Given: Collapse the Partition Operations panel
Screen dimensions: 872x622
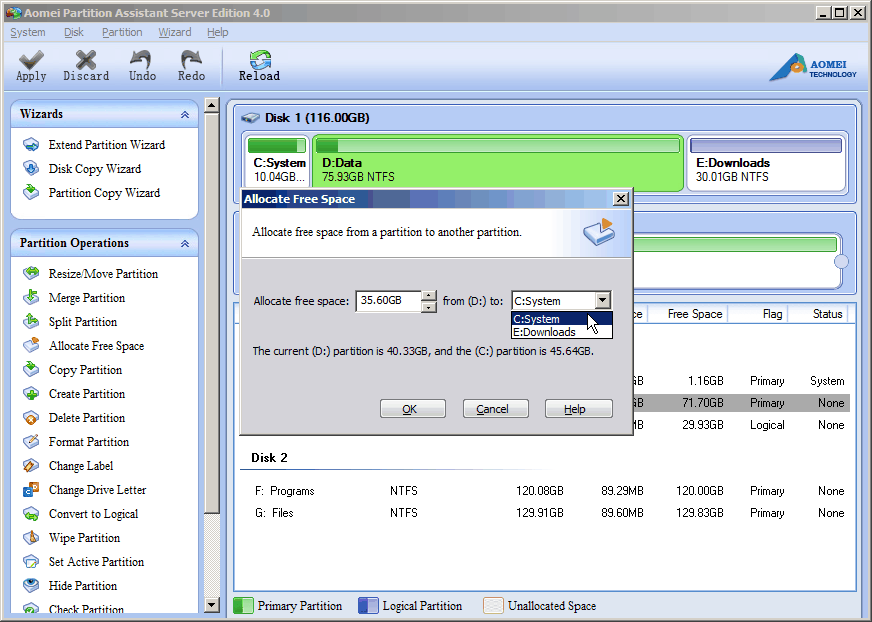Looking at the screenshot, I should [185, 243].
